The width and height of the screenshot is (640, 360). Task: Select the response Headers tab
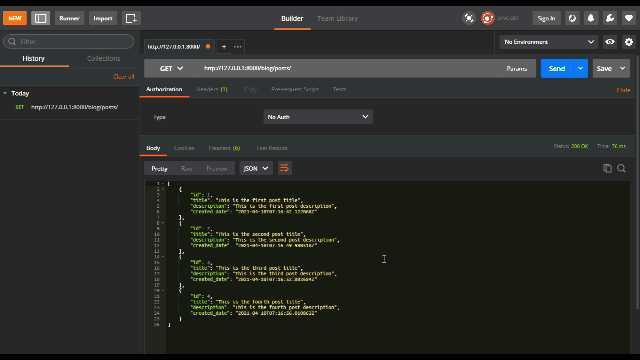click(224, 148)
